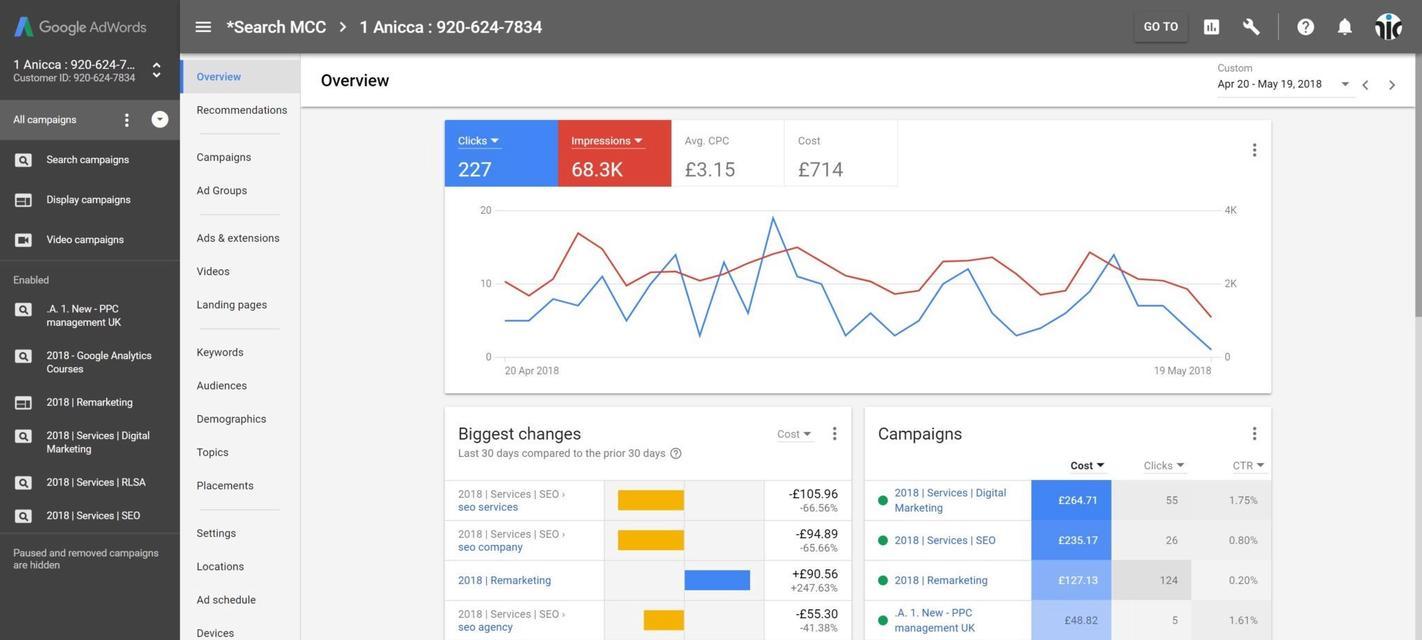Open Campaigns card three-dot menu
The width and height of the screenshot is (1422, 640).
point(1254,434)
